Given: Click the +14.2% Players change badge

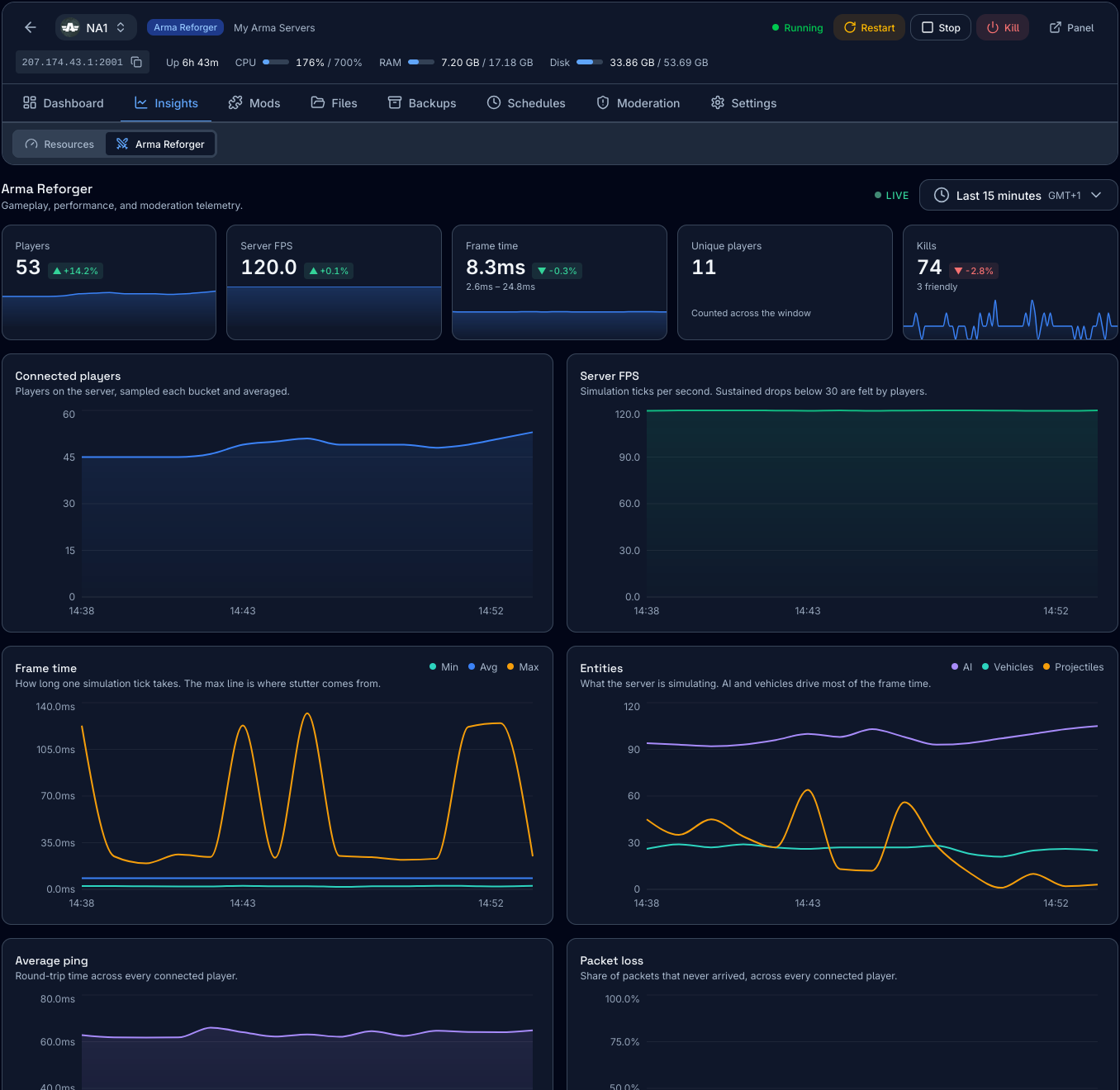Looking at the screenshot, I should [75, 271].
